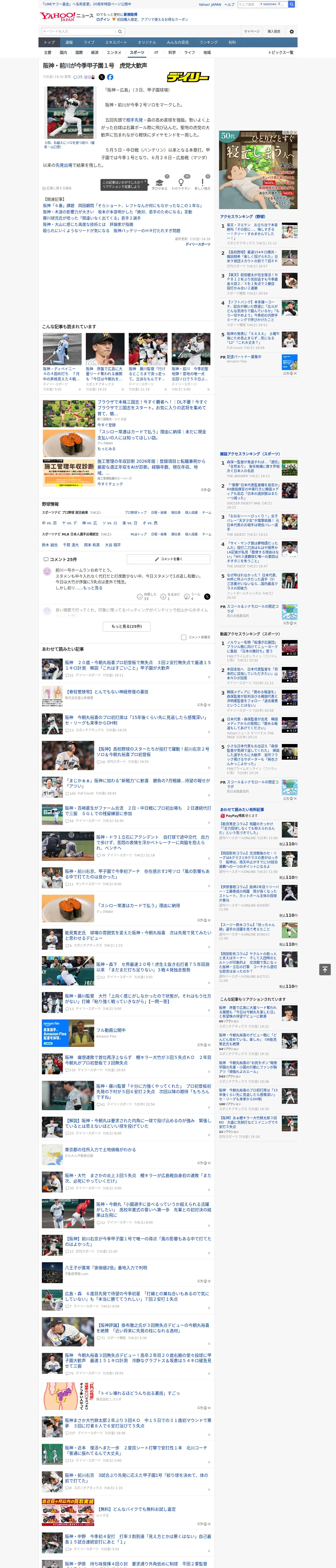Viewport: 336px width, 1568px height.
Task: Open the プロ野球トップ link
Action: coord(135,512)
